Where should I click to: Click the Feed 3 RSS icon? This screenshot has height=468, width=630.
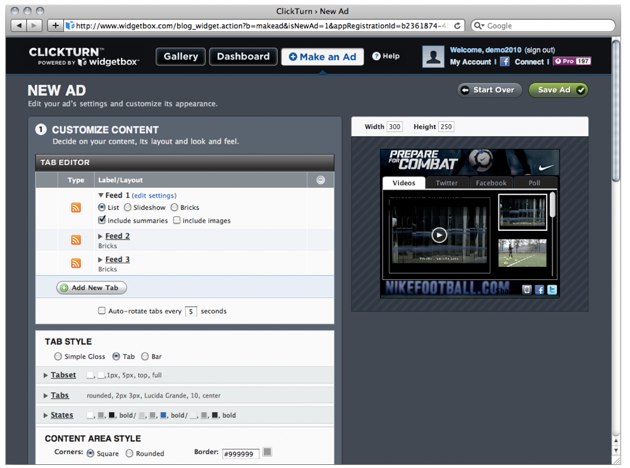tap(76, 263)
